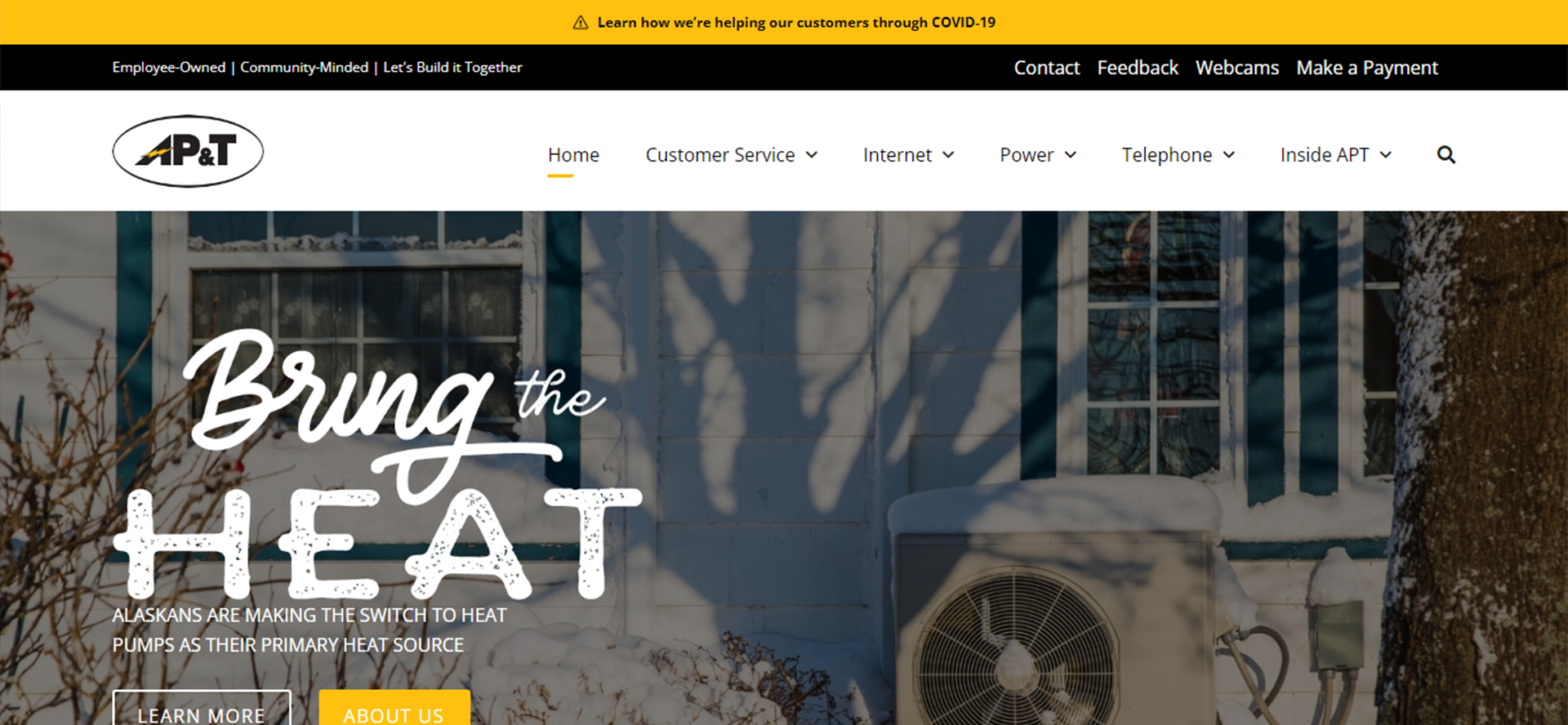Viewport: 1568px width, 725px height.
Task: Open the Internet menu label
Action: click(898, 155)
